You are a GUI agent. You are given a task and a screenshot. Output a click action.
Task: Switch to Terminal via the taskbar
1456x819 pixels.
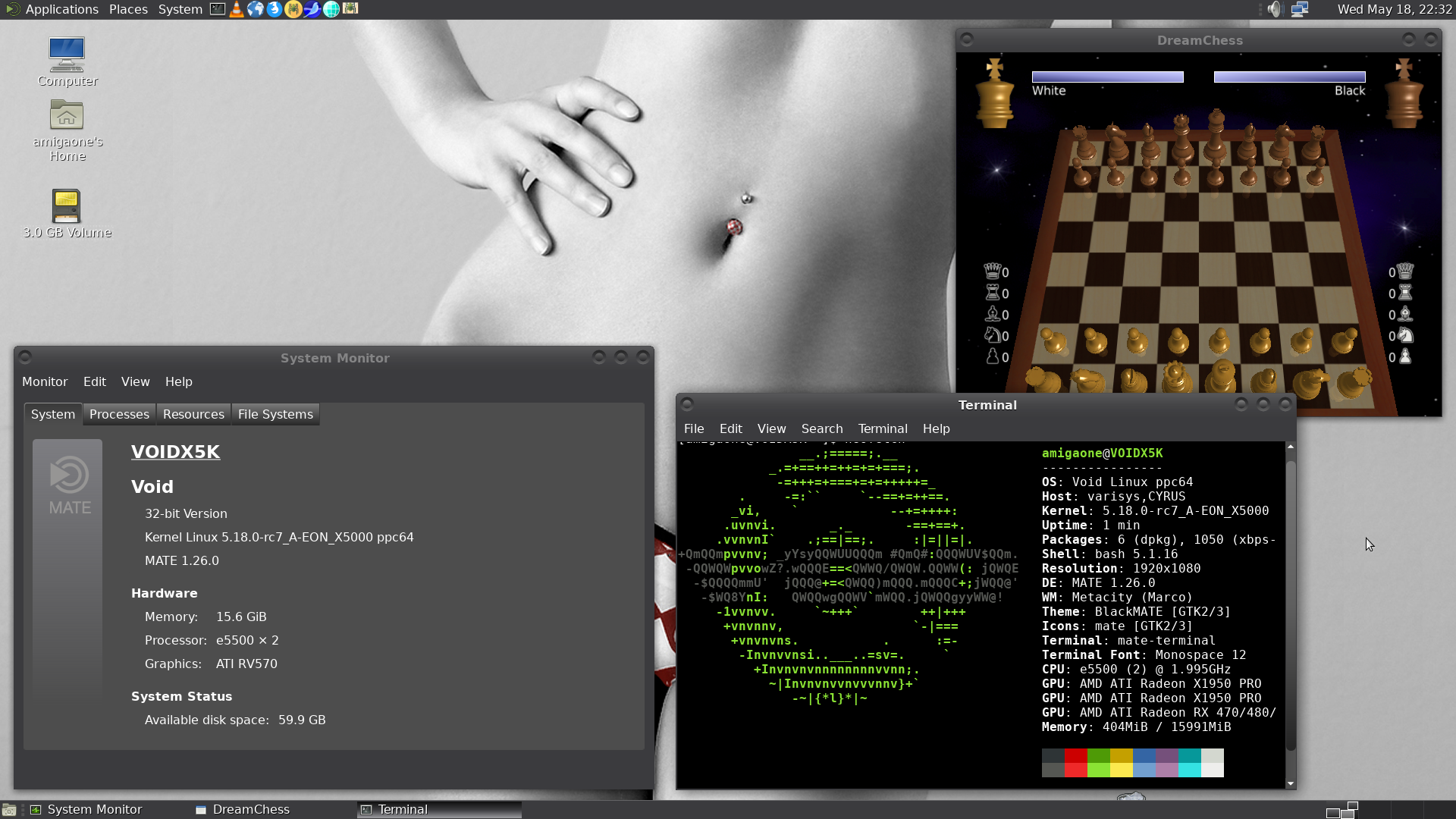pos(439,809)
